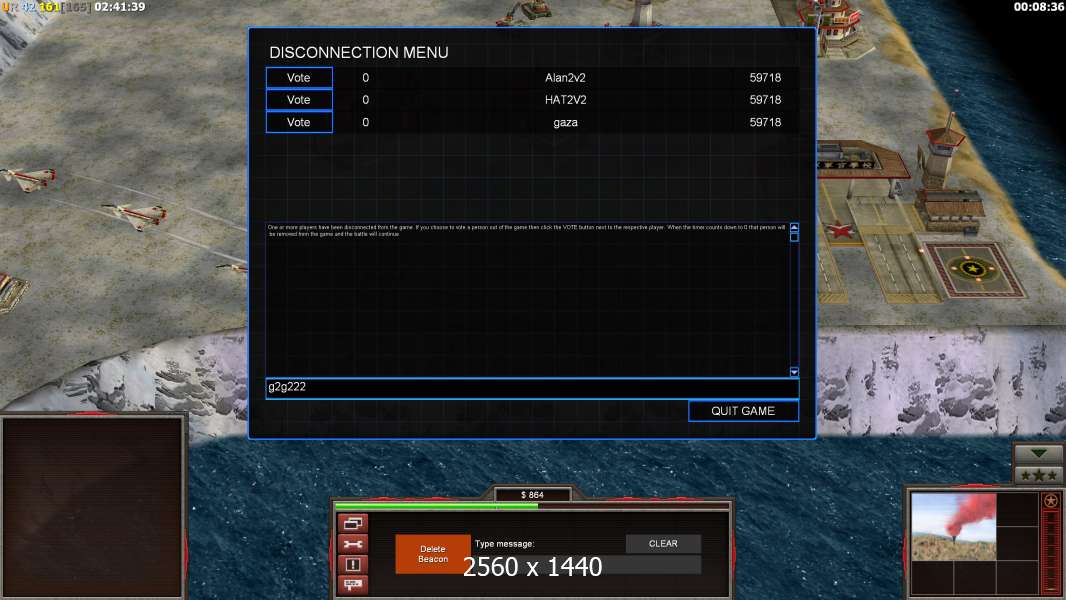Viewport: 1066px width, 600px height.
Task: Click the vote count 0 beside HAT2V2
Action: [x=366, y=100]
